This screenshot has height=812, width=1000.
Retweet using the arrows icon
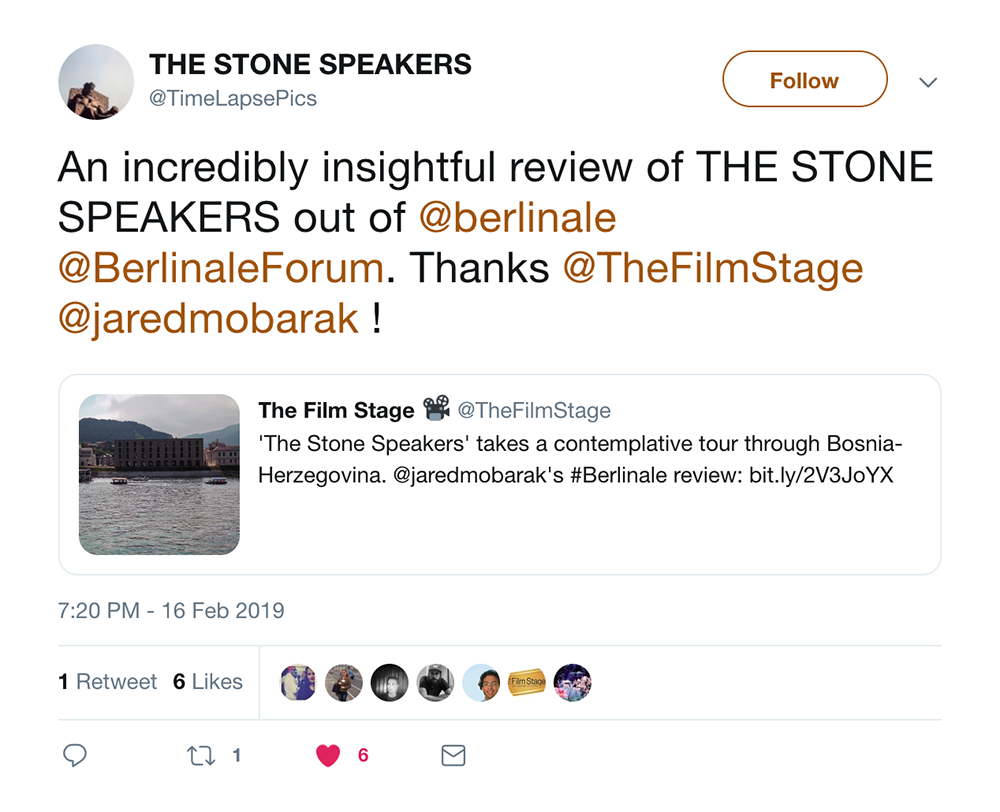[x=202, y=756]
